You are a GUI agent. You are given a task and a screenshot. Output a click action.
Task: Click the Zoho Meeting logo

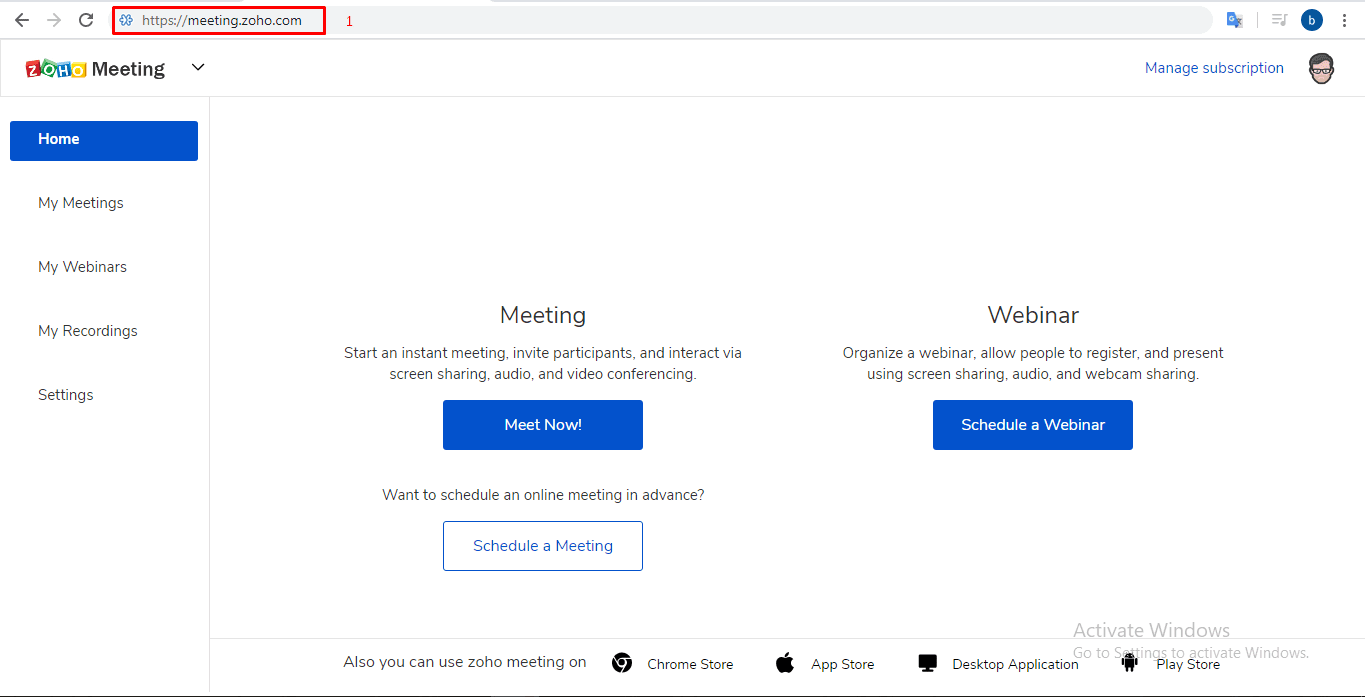pyautogui.click(x=95, y=69)
